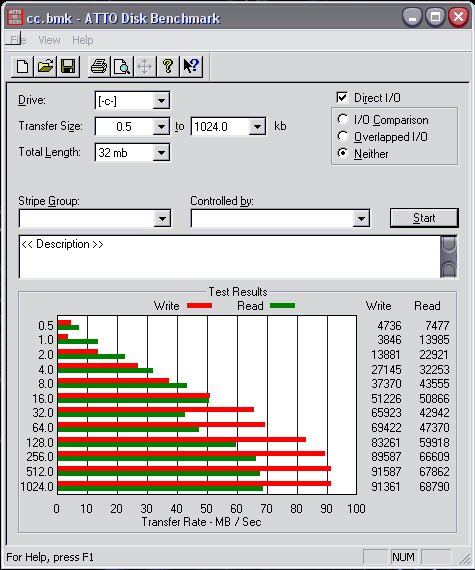Expand the Total Length dropdown
The image size is (475, 570).
click(161, 153)
